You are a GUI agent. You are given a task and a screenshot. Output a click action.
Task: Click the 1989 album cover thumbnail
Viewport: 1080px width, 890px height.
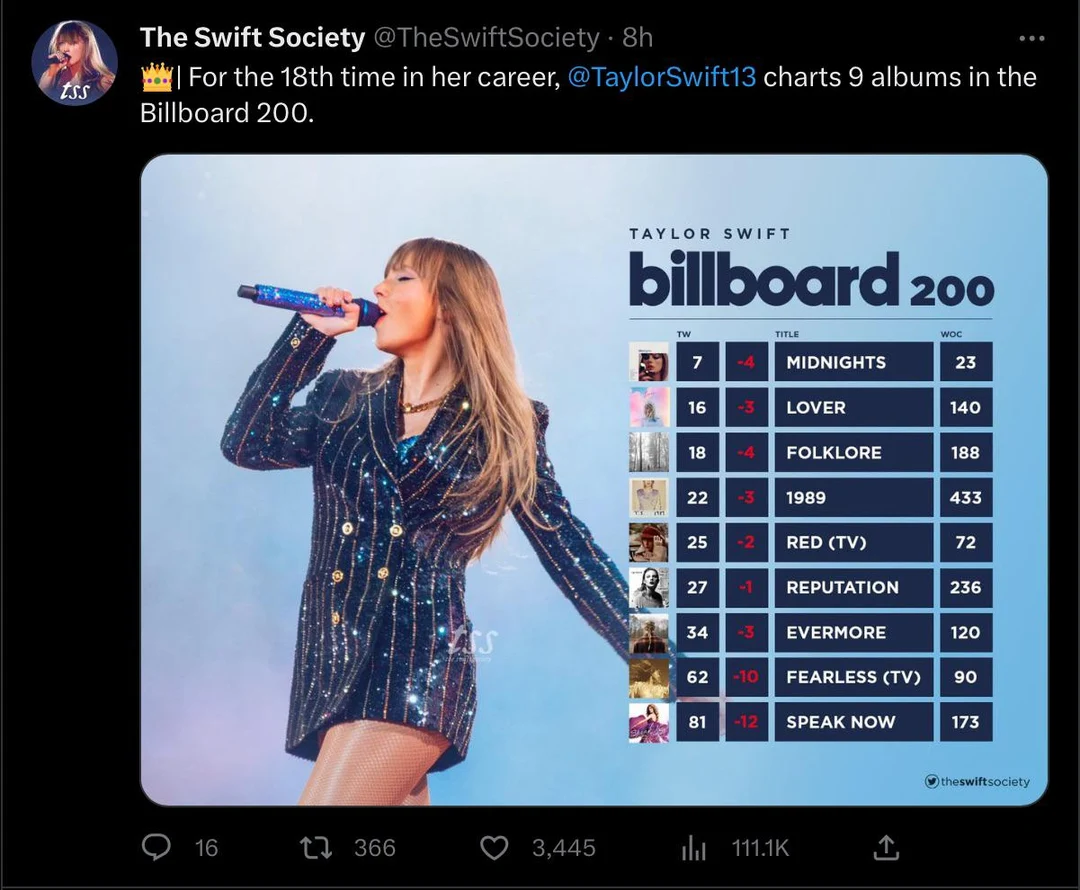(x=647, y=497)
